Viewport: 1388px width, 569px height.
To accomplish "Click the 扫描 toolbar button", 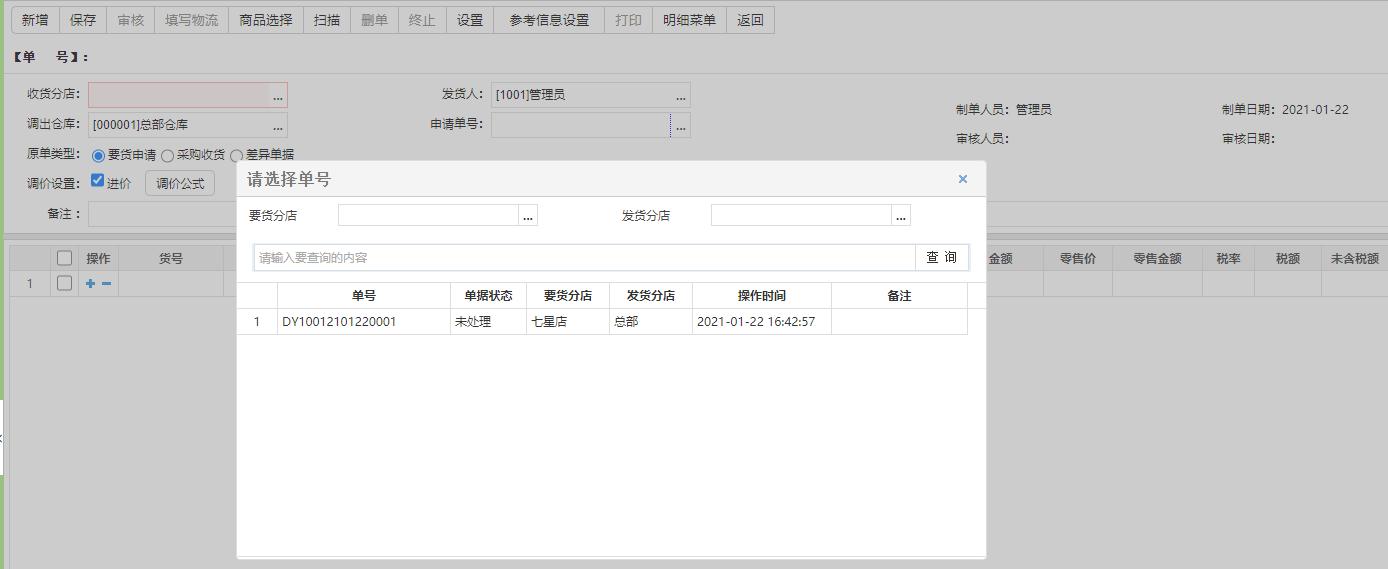I will click(x=327, y=20).
